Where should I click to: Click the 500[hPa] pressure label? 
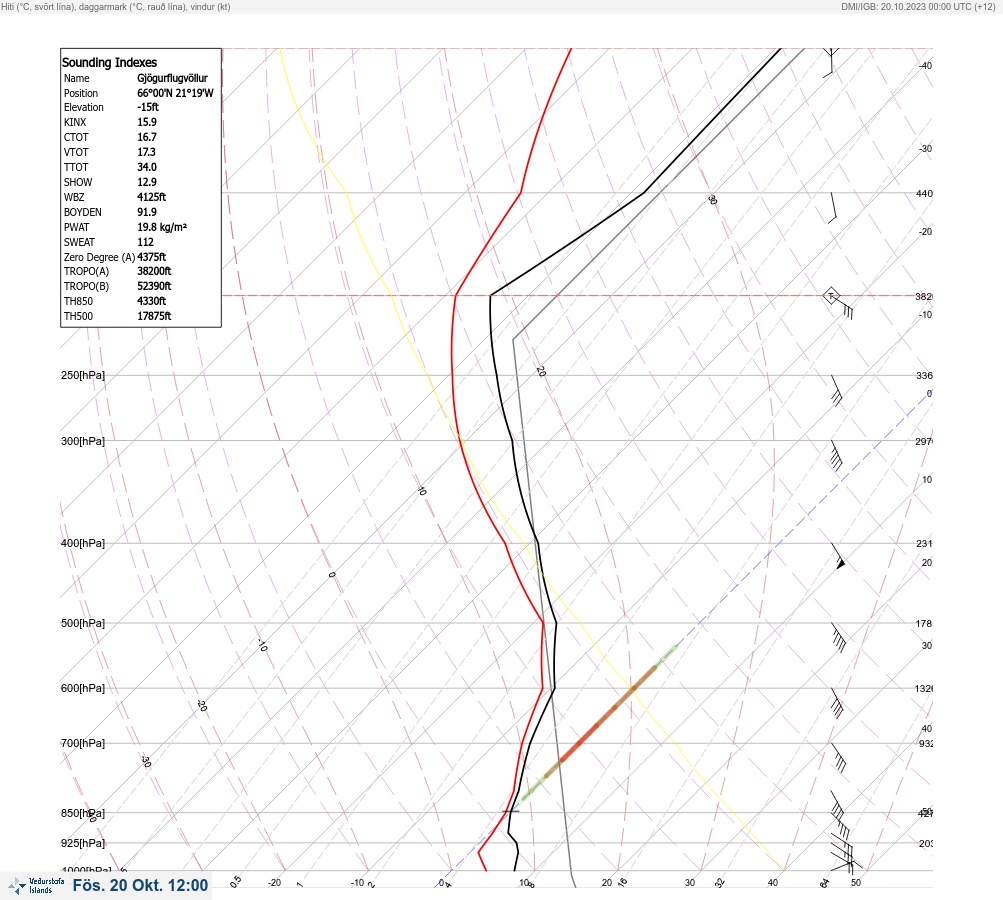pos(83,624)
